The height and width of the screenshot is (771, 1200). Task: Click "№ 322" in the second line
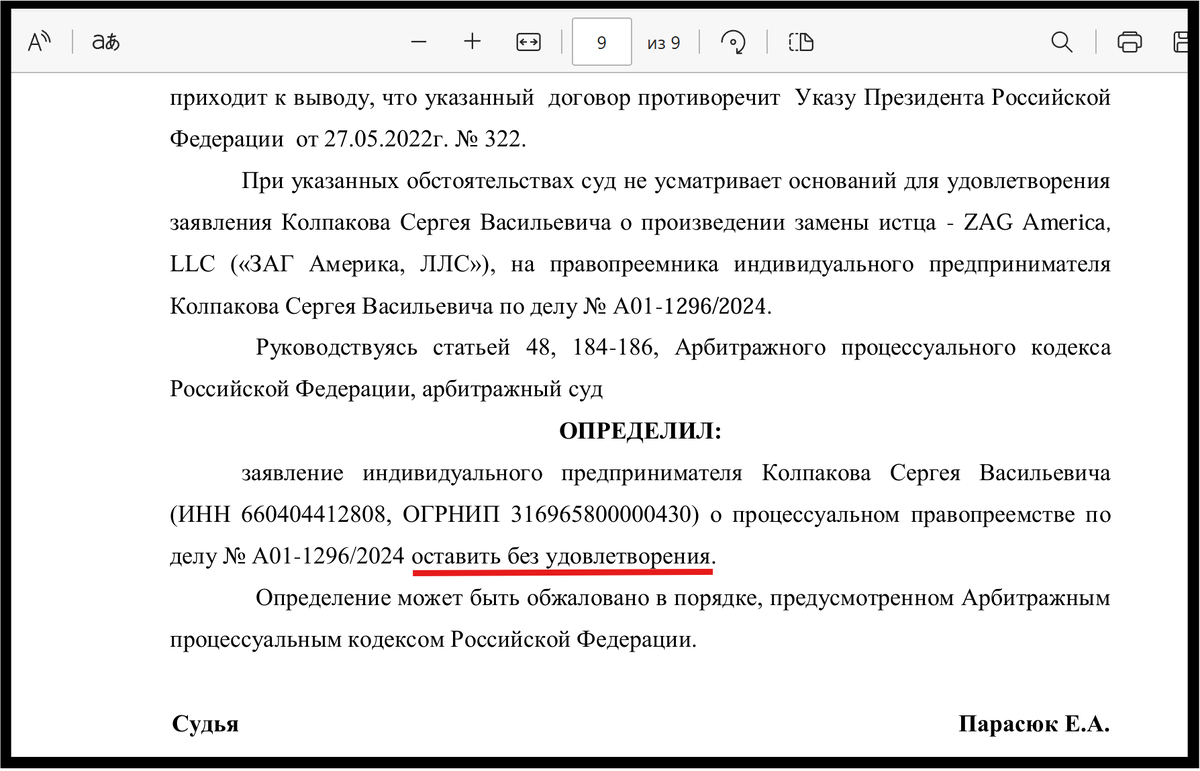[x=489, y=139]
